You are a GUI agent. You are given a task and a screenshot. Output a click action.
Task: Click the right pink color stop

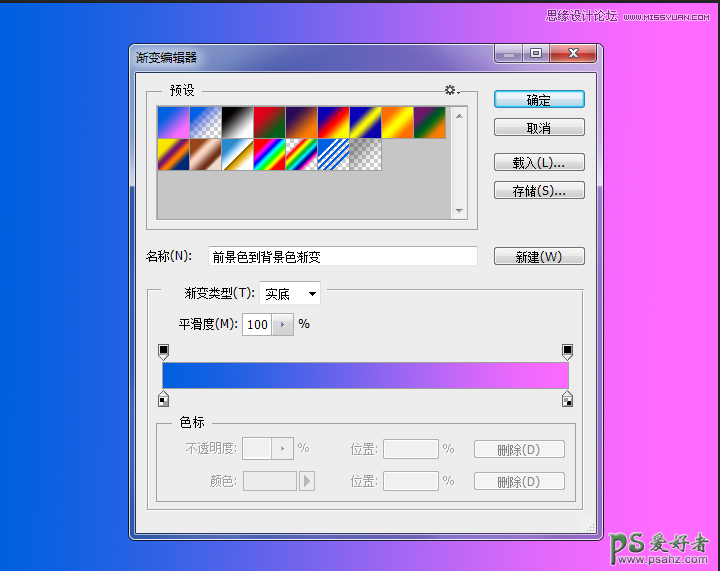pos(567,400)
